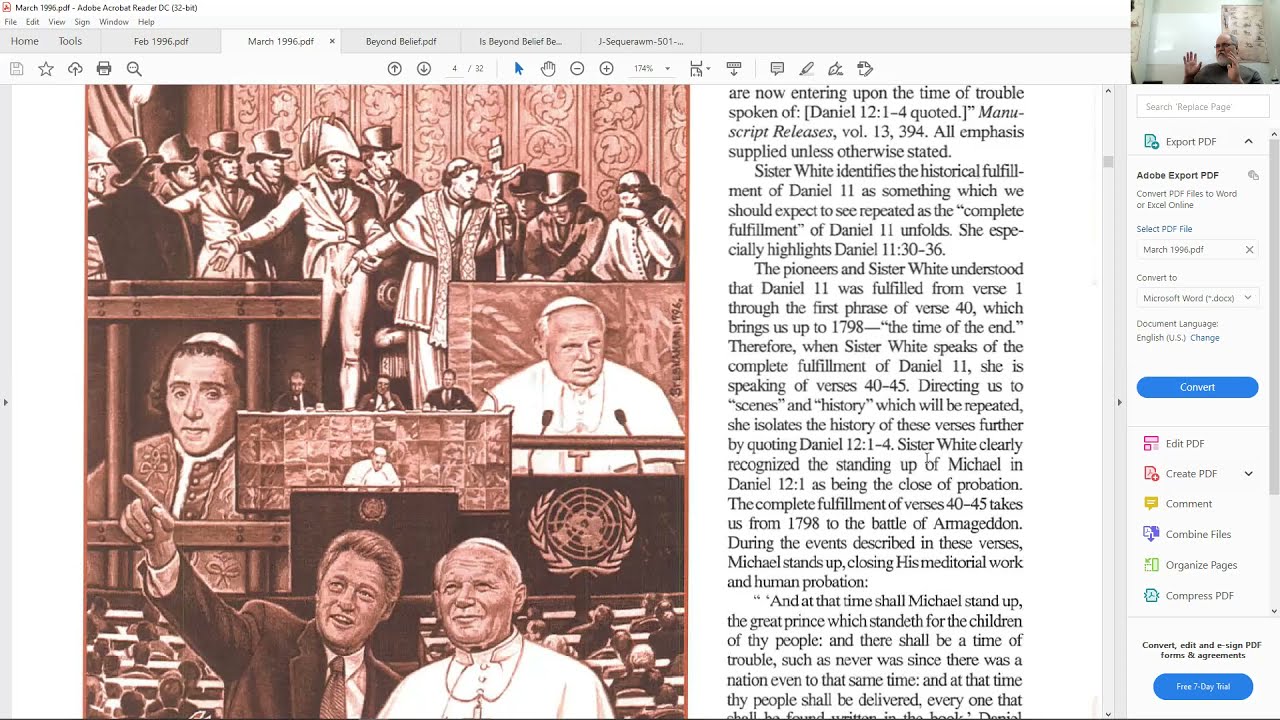Viewport: 1280px width, 720px height.
Task: Click the Select PDF File link
Action: 1164,229
